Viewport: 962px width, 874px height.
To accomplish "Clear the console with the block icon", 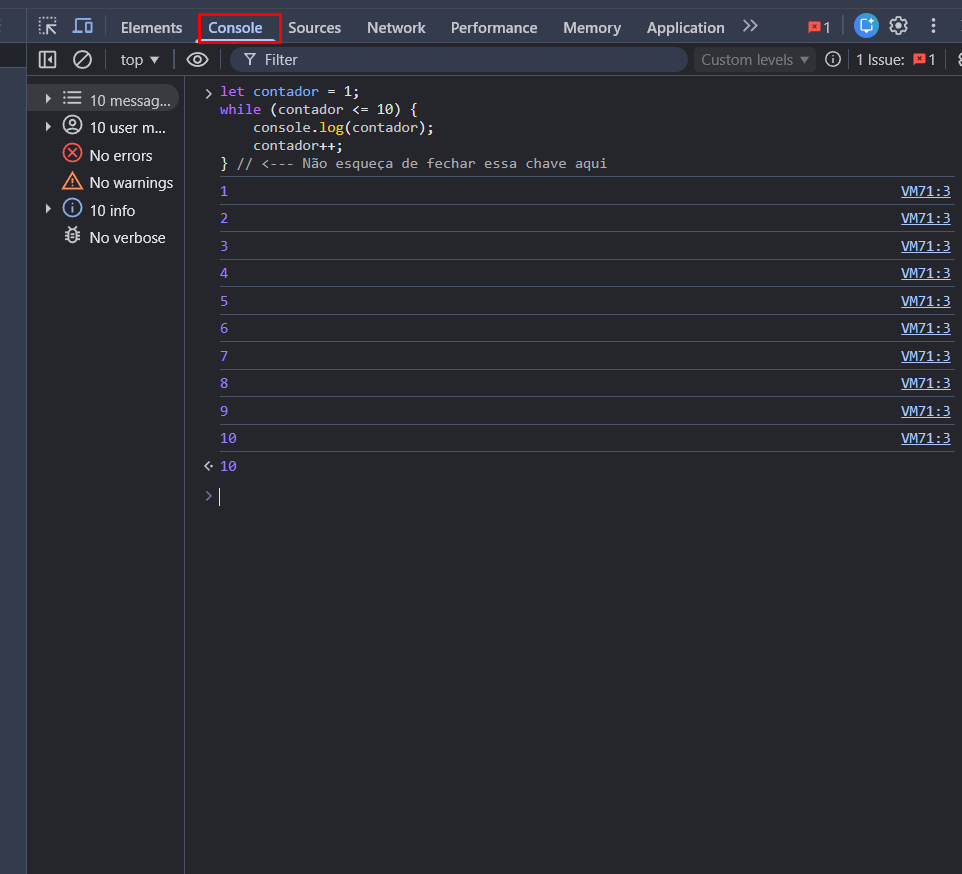I will click(x=83, y=60).
